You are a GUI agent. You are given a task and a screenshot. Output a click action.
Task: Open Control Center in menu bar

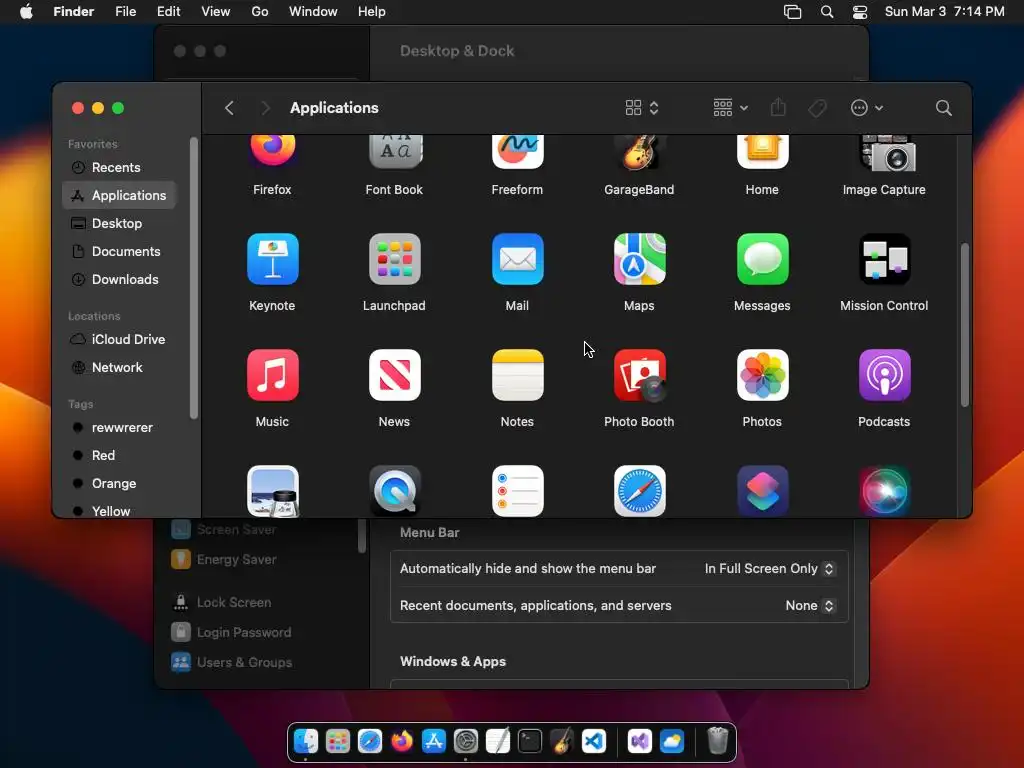[x=859, y=12]
